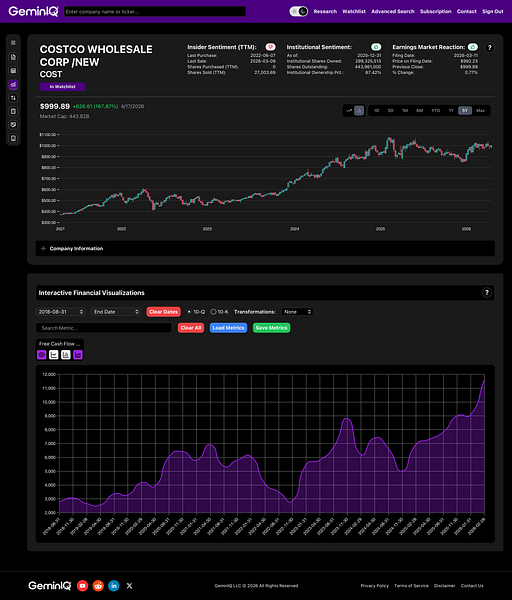Image resolution: width=512 pixels, height=600 pixels.
Task: Open Watchlist in top navigation
Action: (354, 11)
